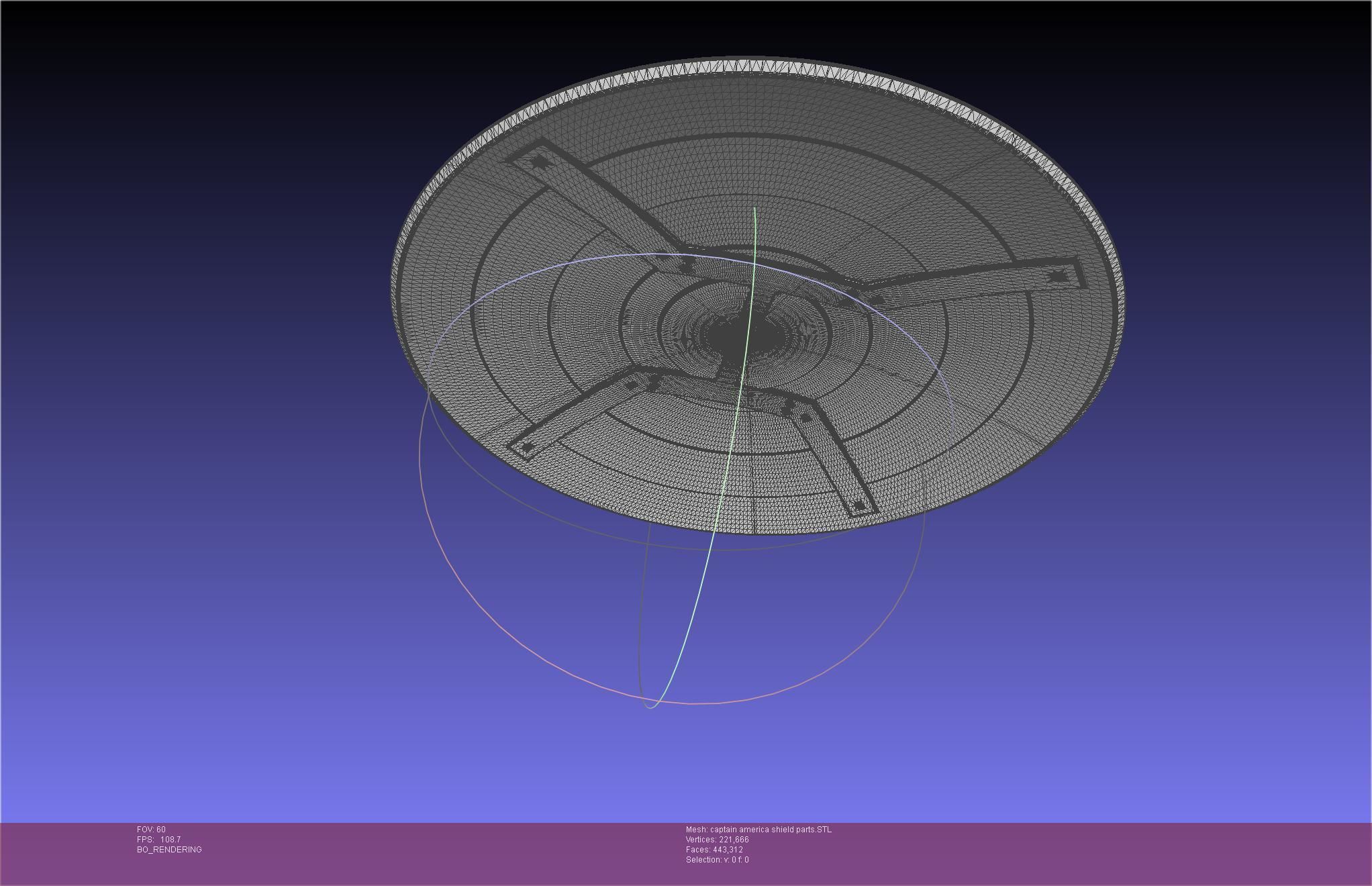Click the FPS value in status bar
The width and height of the screenshot is (1372, 886).
[170, 840]
